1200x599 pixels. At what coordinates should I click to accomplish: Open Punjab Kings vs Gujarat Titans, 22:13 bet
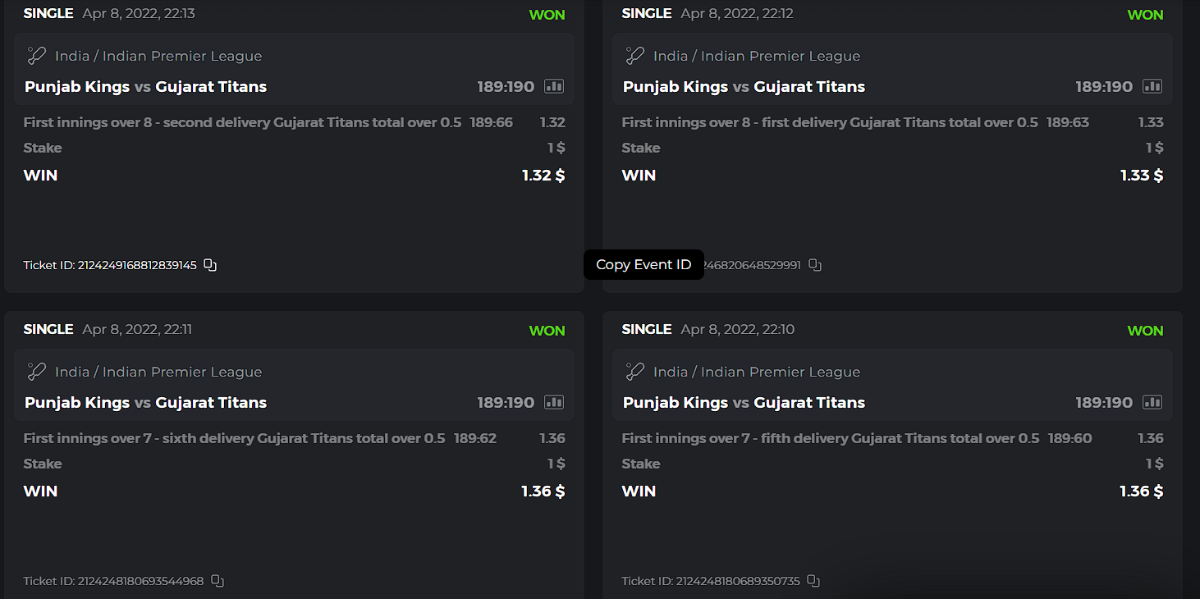pyautogui.click(x=146, y=87)
